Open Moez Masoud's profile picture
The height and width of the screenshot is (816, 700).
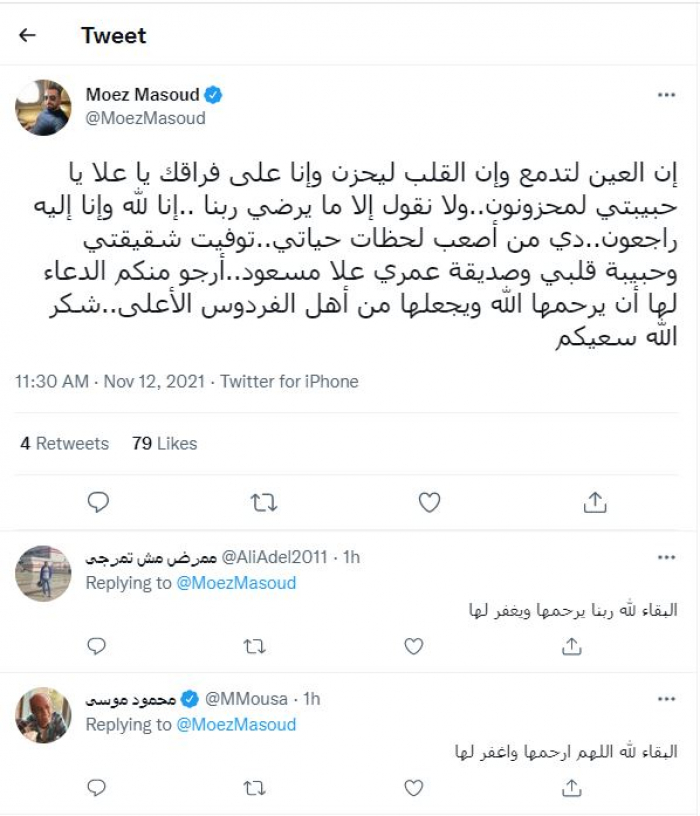click(x=44, y=107)
